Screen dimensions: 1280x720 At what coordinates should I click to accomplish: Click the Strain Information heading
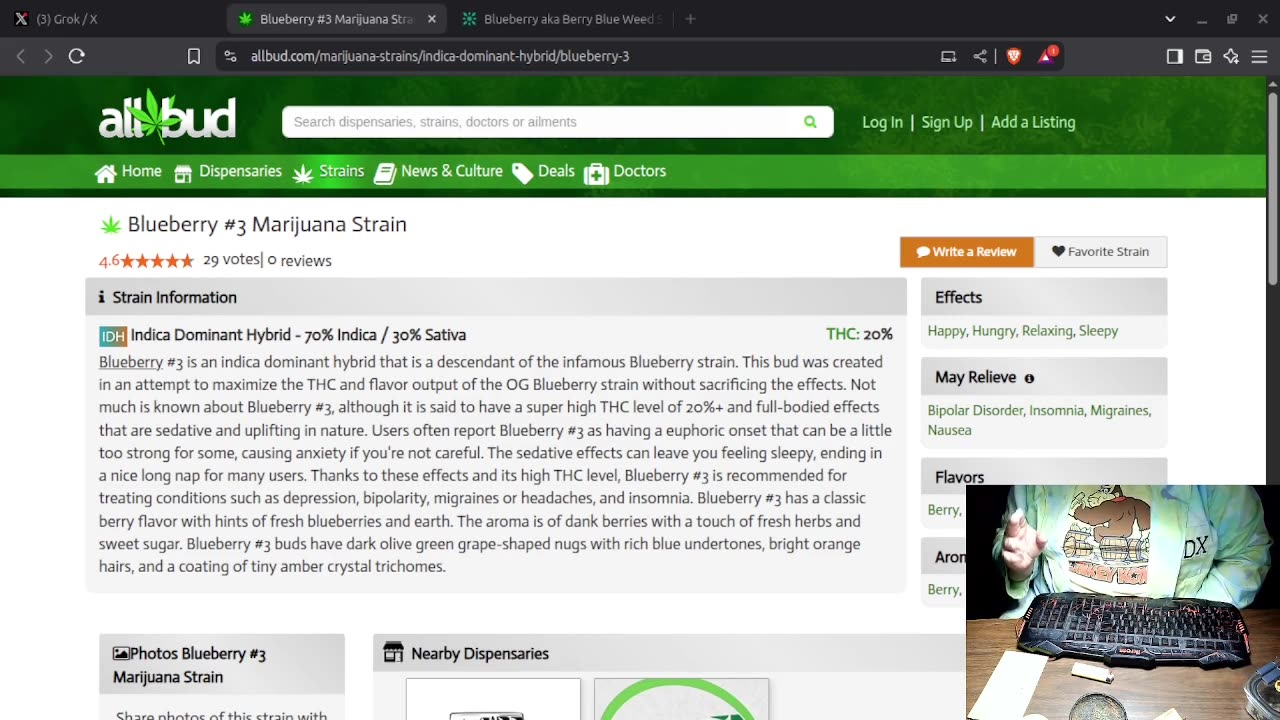tap(174, 297)
